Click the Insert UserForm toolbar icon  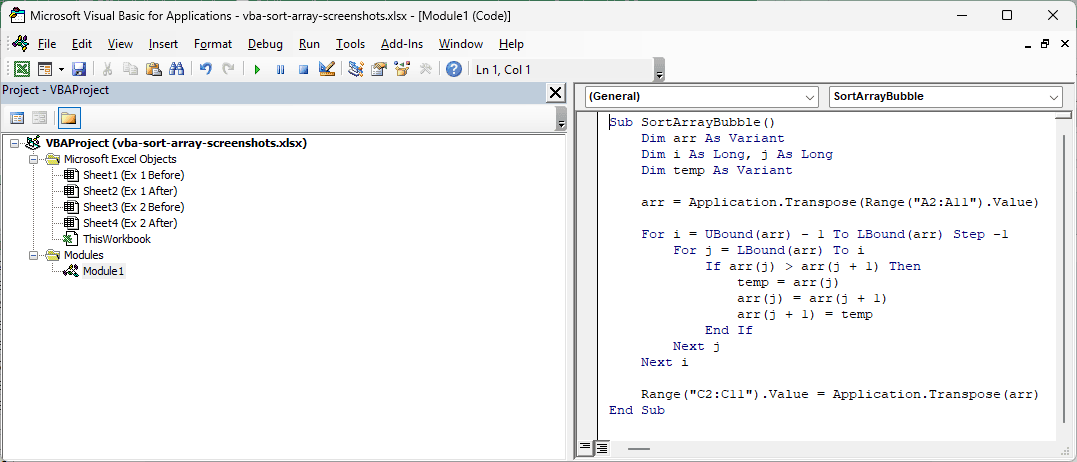pyautogui.click(x=45, y=69)
